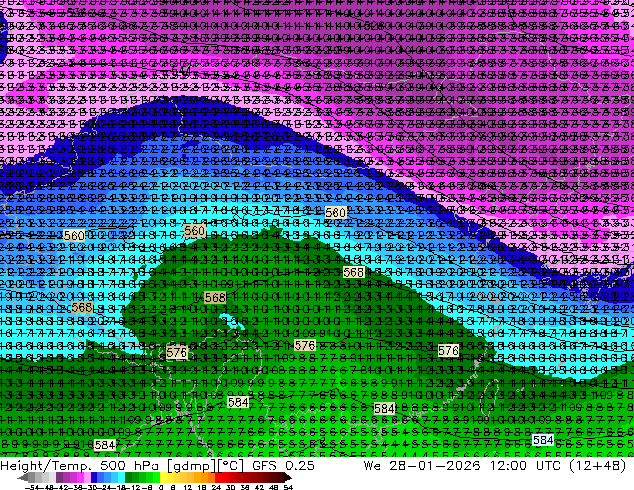Click the '-54' value on the legend scale
Screen dimensions: 634x490
point(32,487)
